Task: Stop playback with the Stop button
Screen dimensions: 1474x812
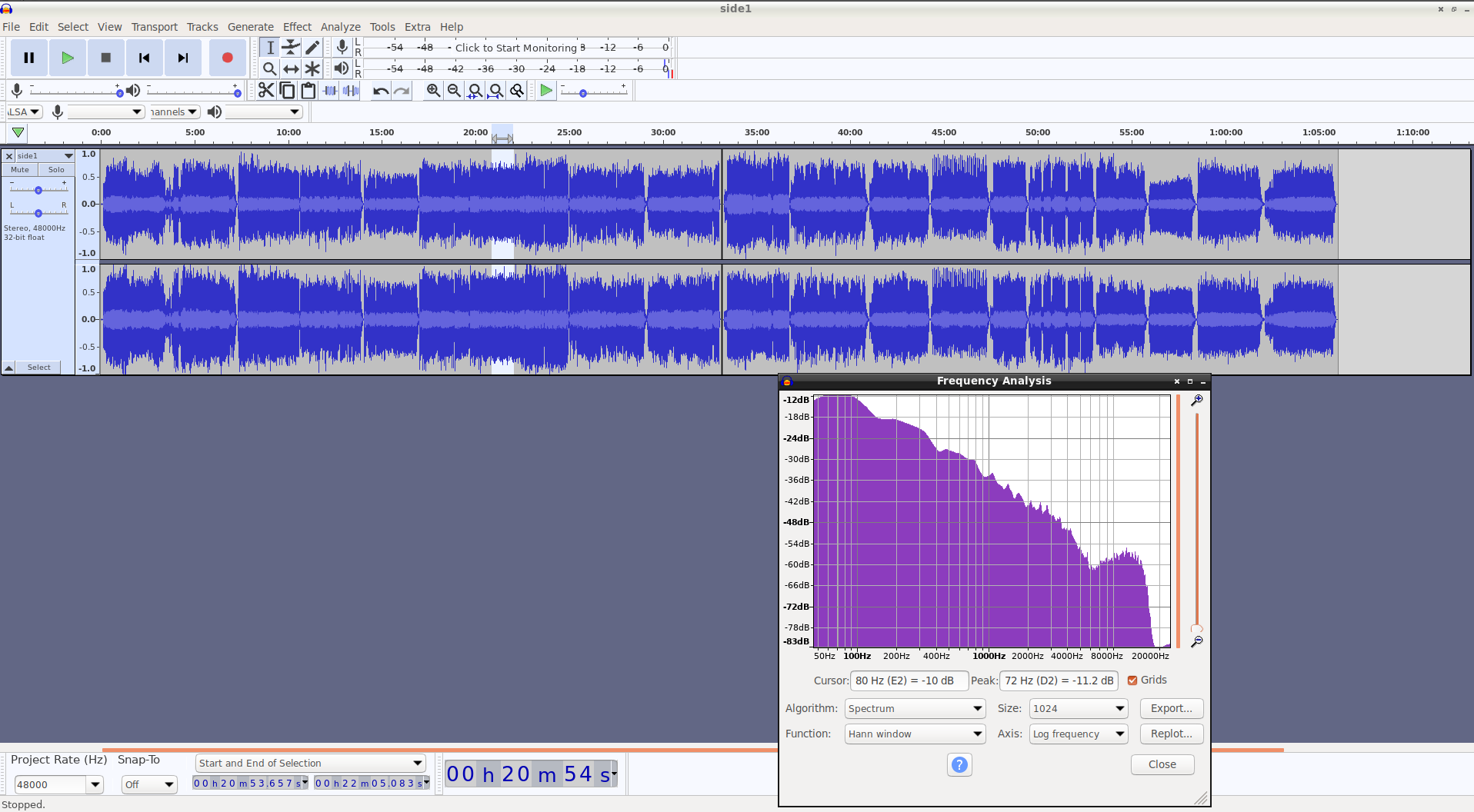Action: click(x=106, y=58)
